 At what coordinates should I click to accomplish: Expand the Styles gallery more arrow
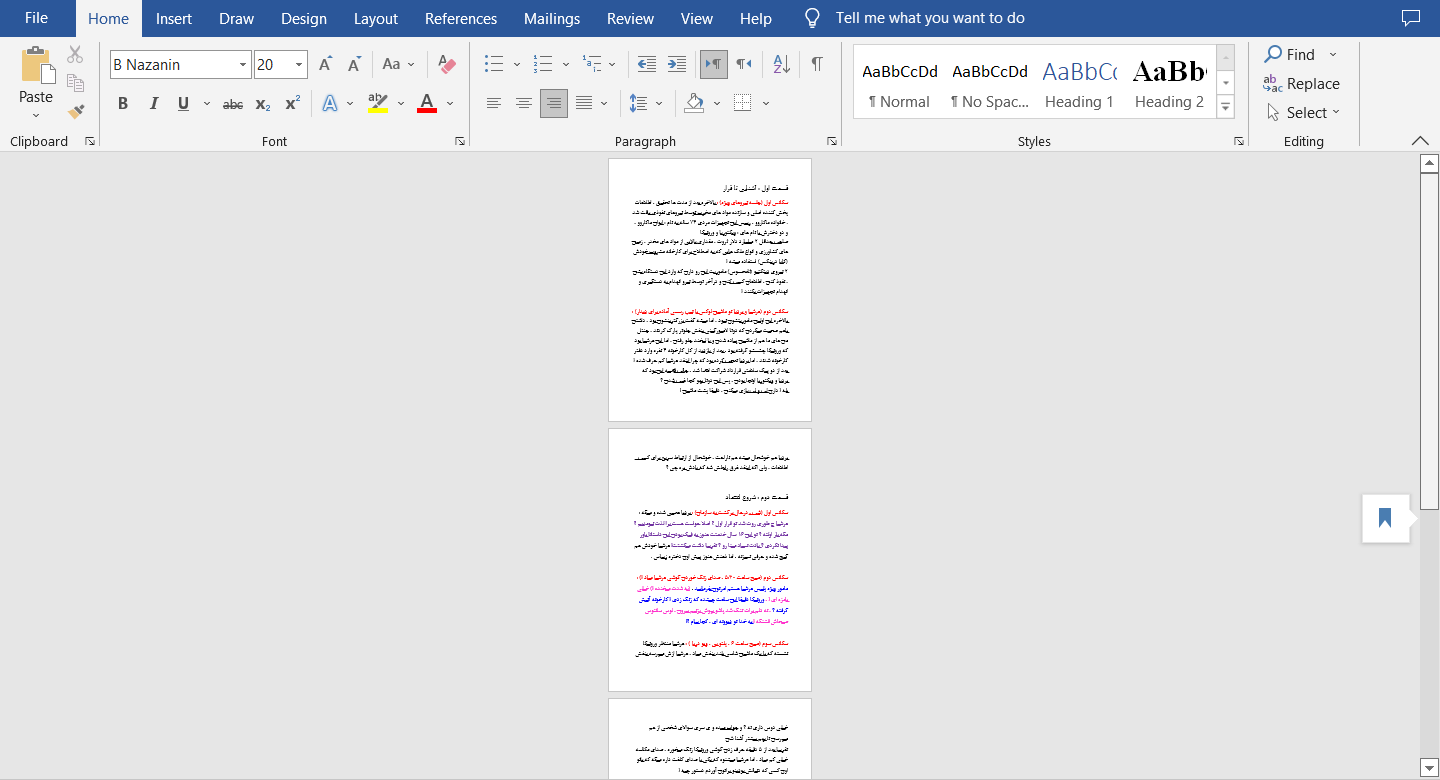point(1226,107)
